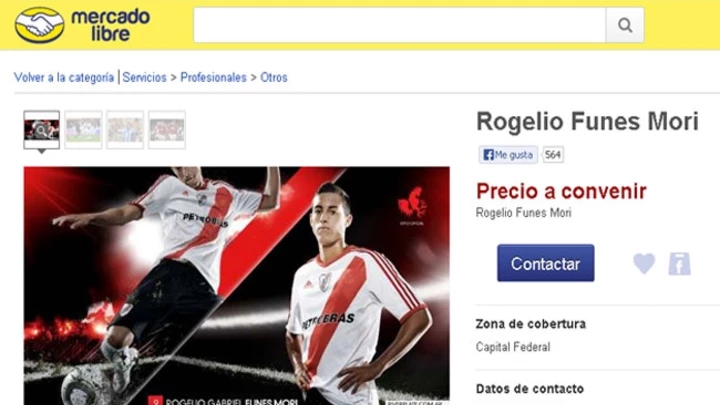The image size is (720, 405).
Task: Click inside the search input field
Action: pos(399,25)
